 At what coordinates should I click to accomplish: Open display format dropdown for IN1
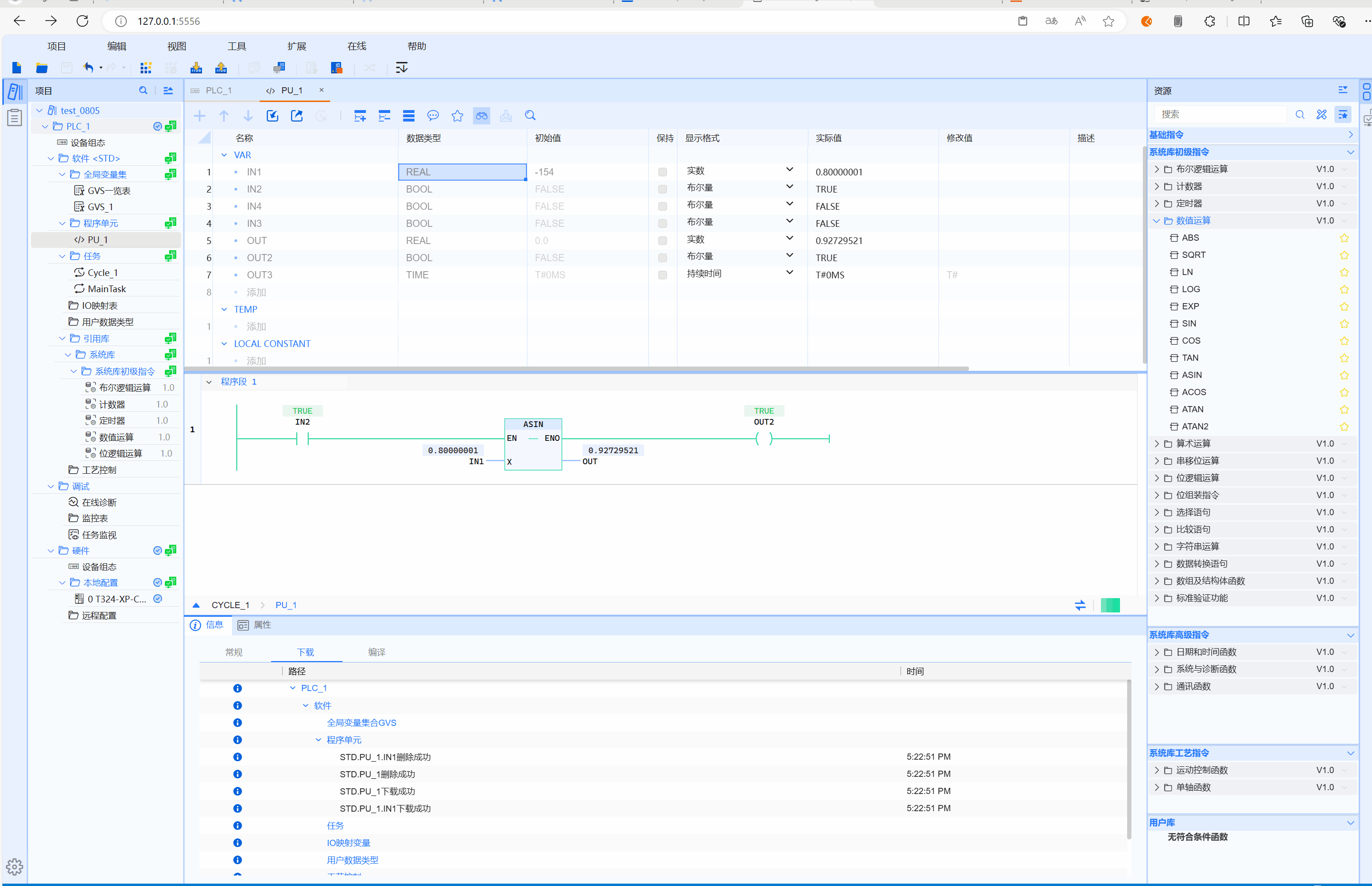789,170
